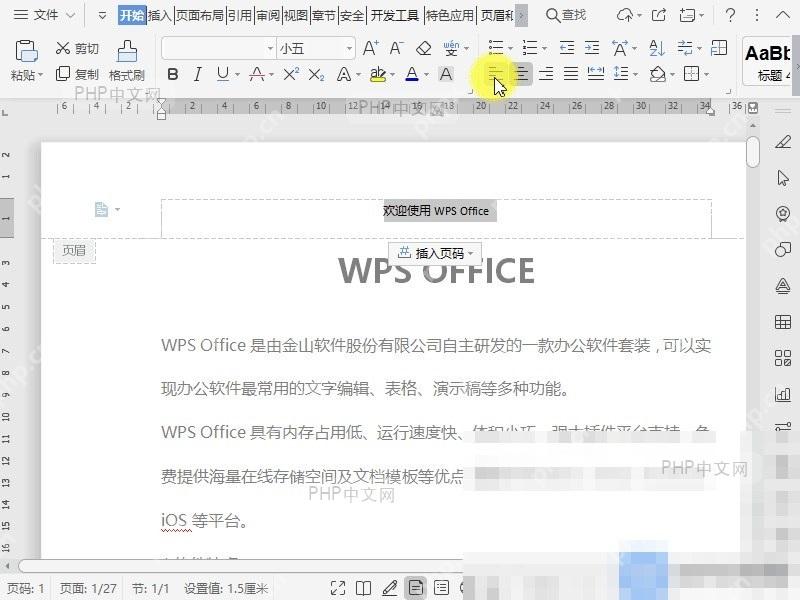Expand the highlight color dropdown arrow
800x600 pixels.
[x=392, y=75]
